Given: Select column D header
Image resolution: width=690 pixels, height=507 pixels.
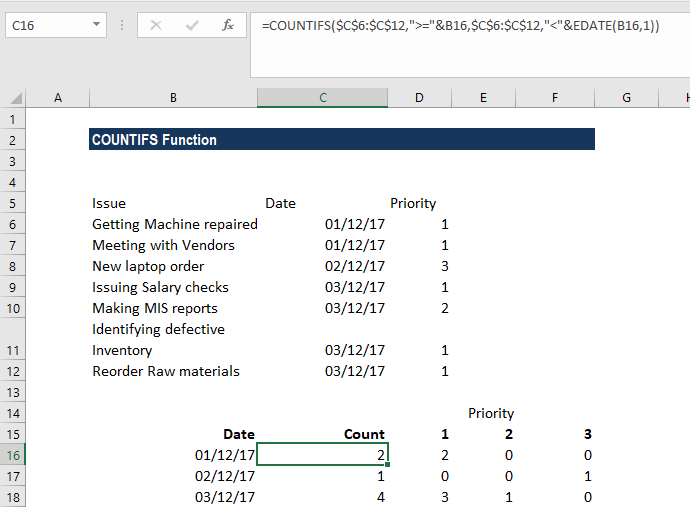Looking at the screenshot, I should 419,98.
